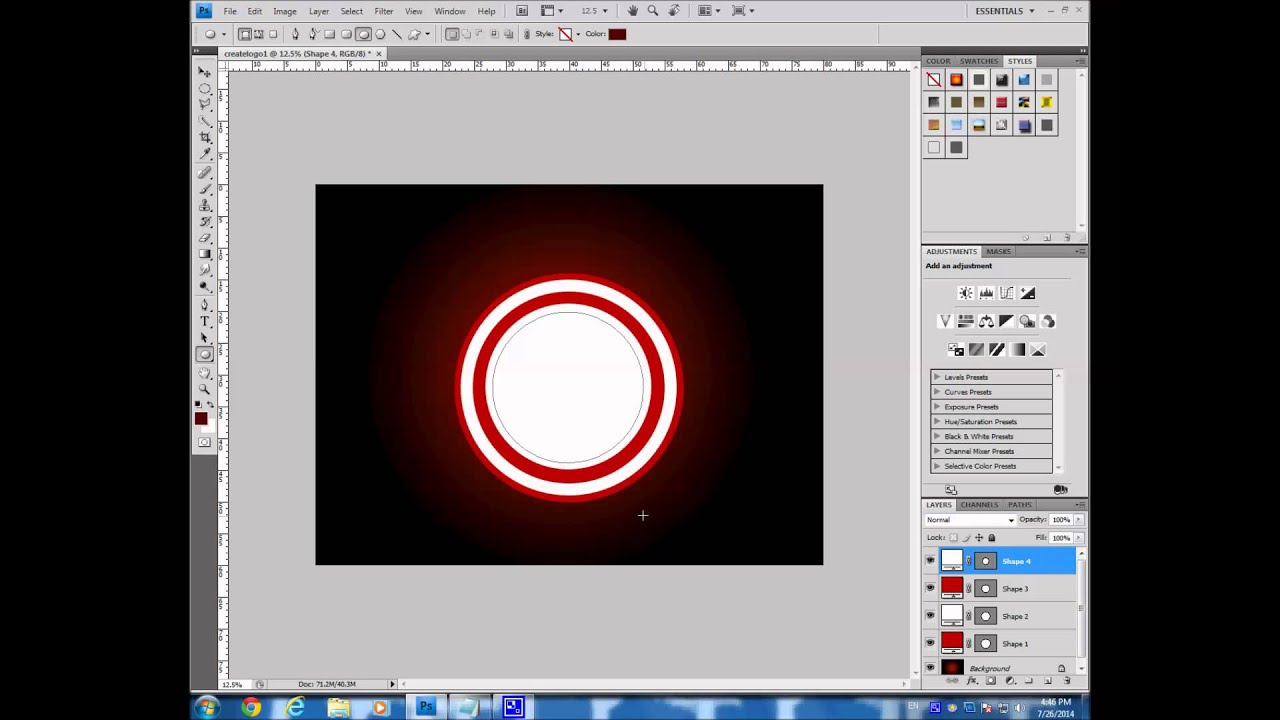Choose Rounded Rectangle in options bar
The image size is (1280, 720).
346,34
